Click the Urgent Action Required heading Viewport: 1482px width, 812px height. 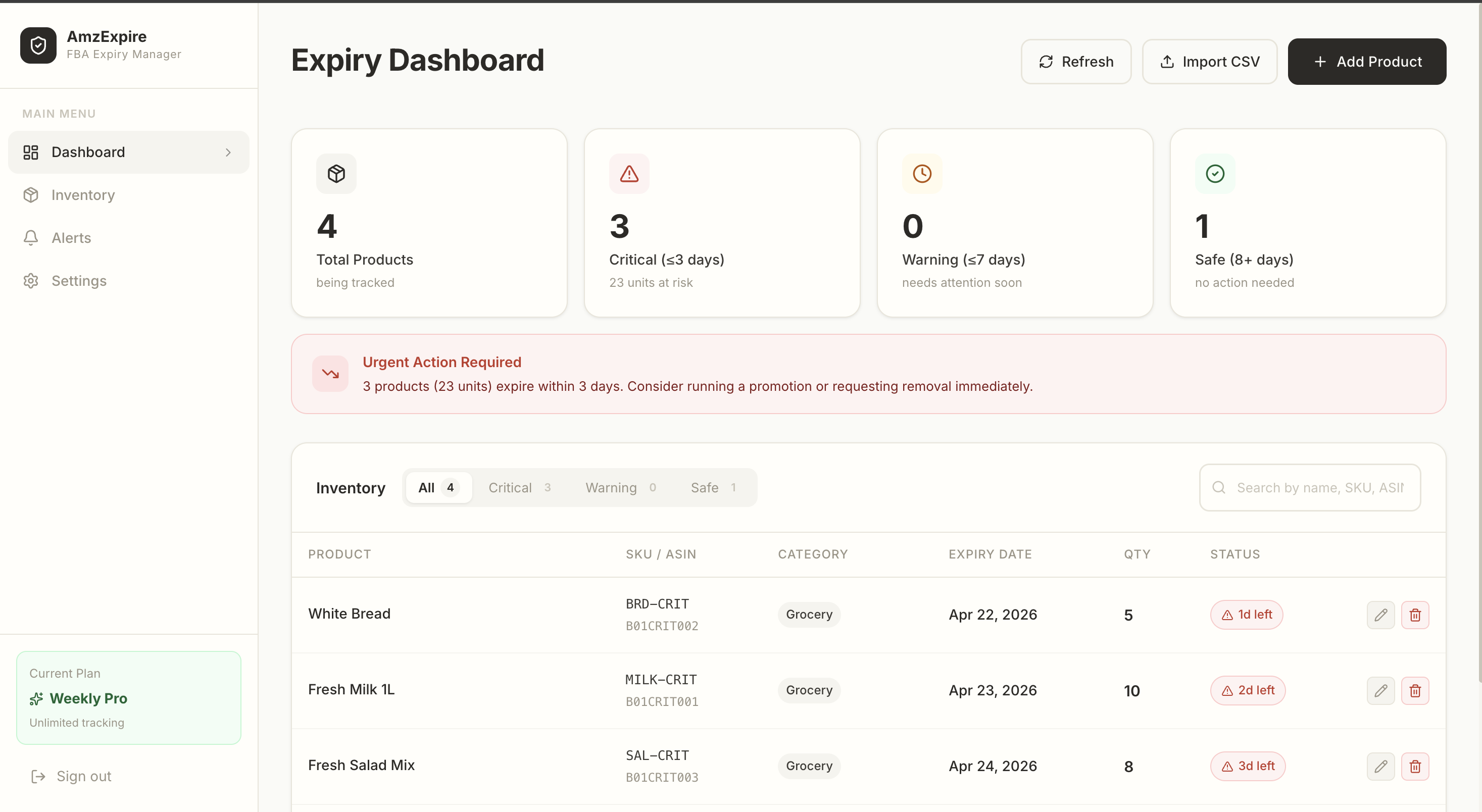(x=442, y=362)
